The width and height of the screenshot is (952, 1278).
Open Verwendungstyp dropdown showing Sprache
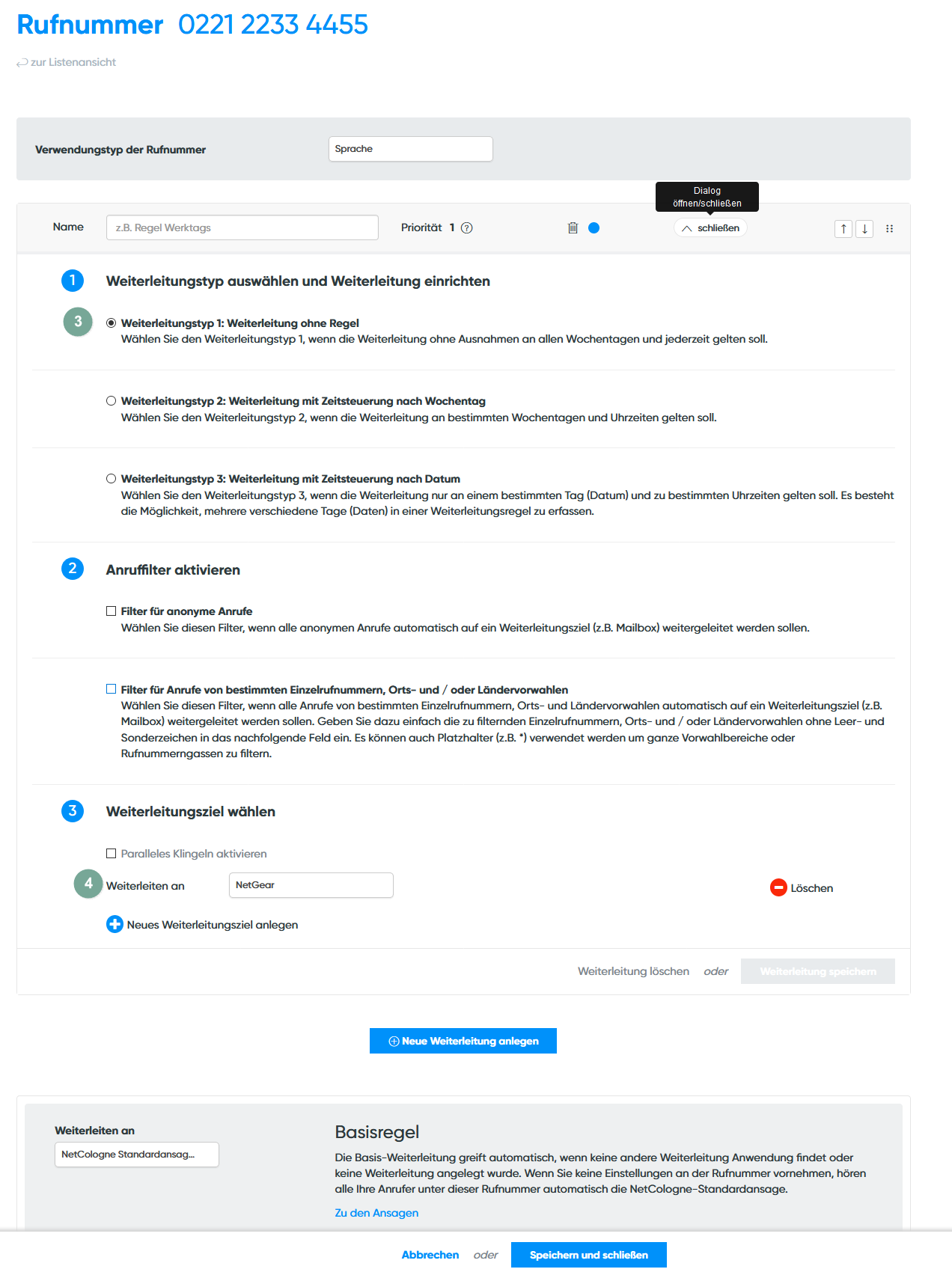coord(411,149)
